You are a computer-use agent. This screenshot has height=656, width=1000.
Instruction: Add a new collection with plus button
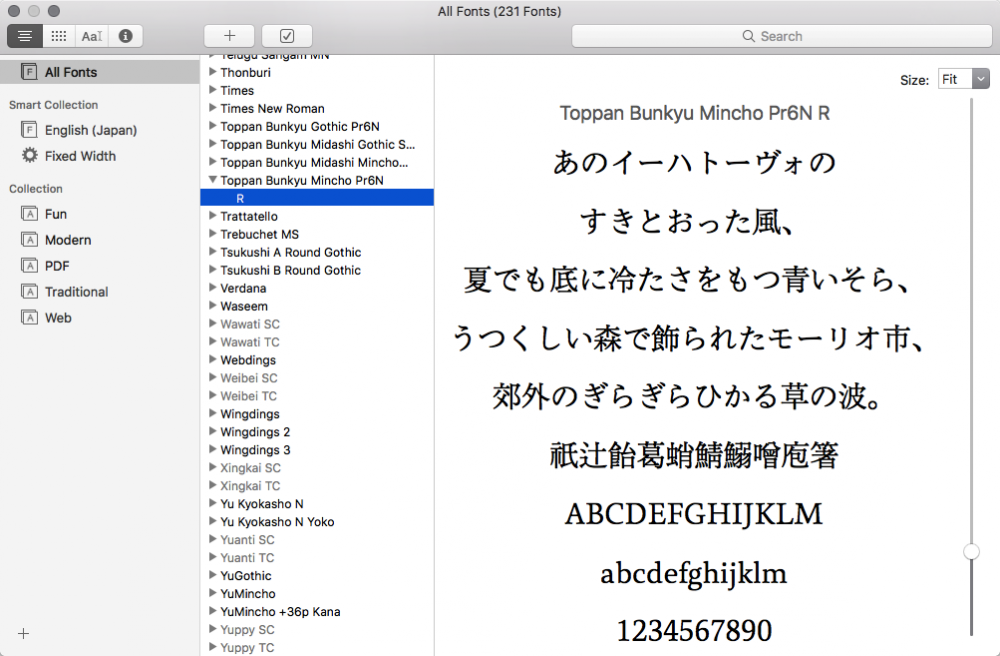(24, 634)
